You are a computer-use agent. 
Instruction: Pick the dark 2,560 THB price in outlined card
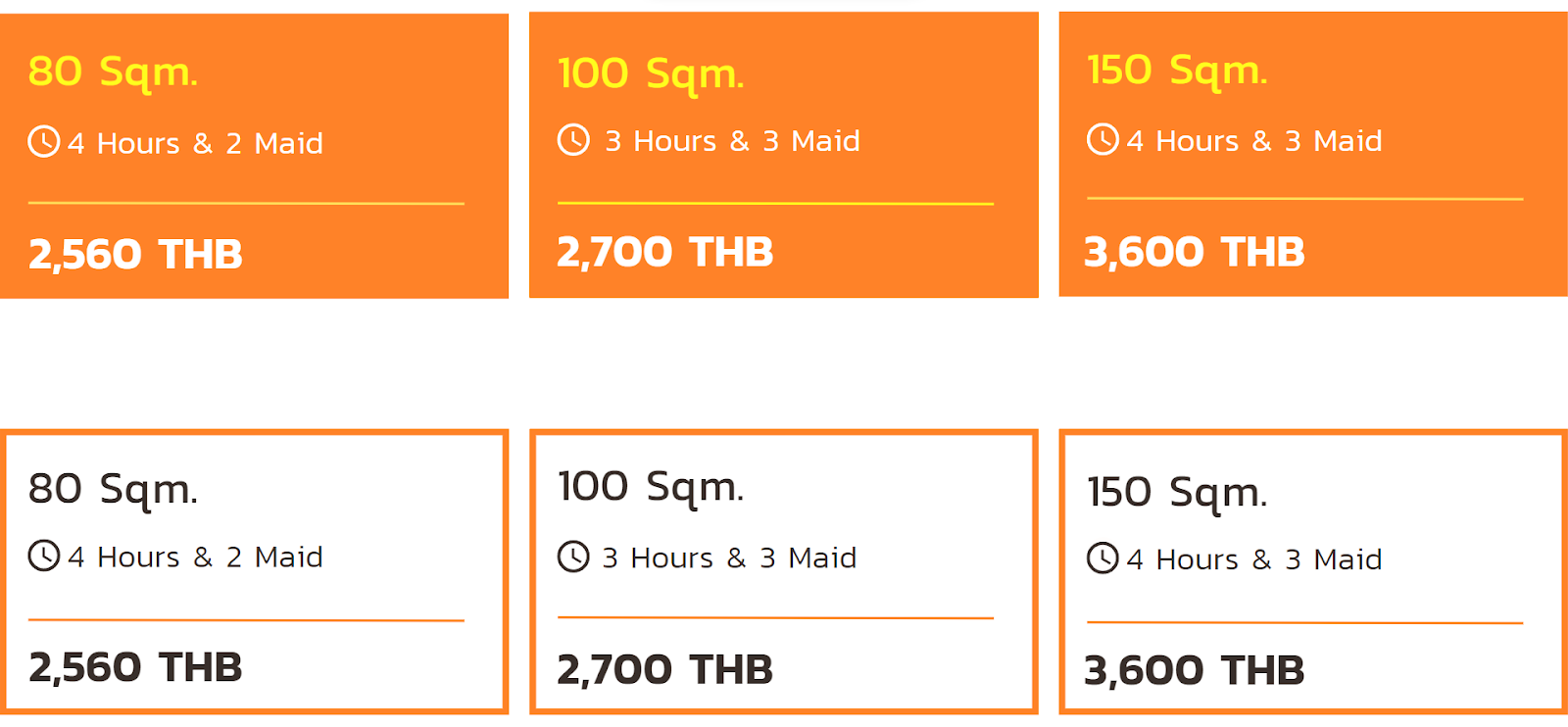point(135,668)
